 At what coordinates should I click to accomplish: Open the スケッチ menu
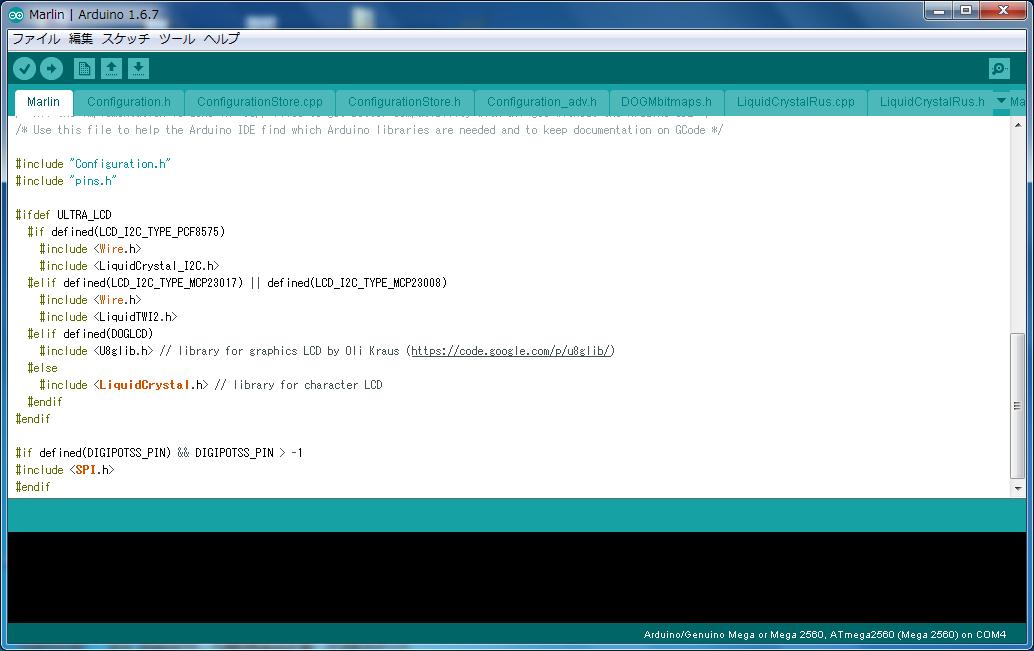coord(126,39)
